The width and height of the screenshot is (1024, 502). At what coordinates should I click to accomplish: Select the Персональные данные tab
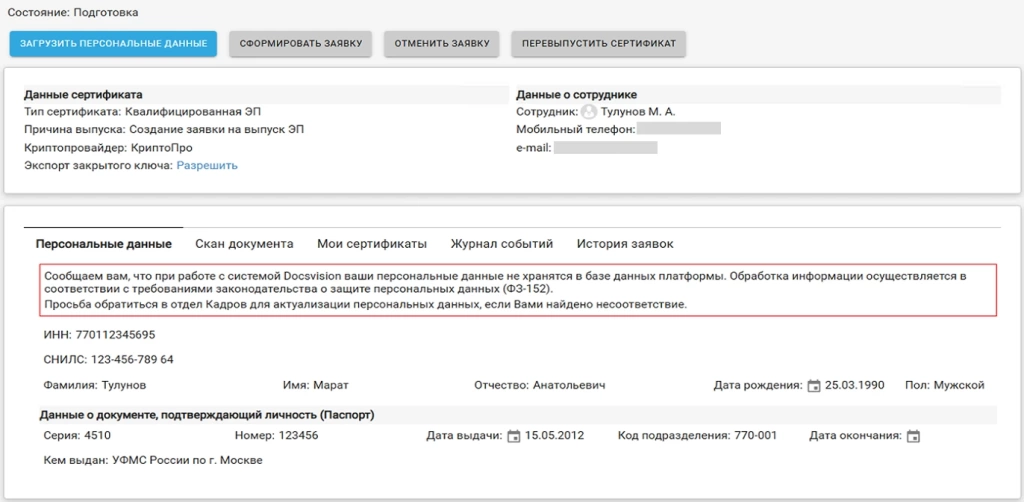coord(103,243)
